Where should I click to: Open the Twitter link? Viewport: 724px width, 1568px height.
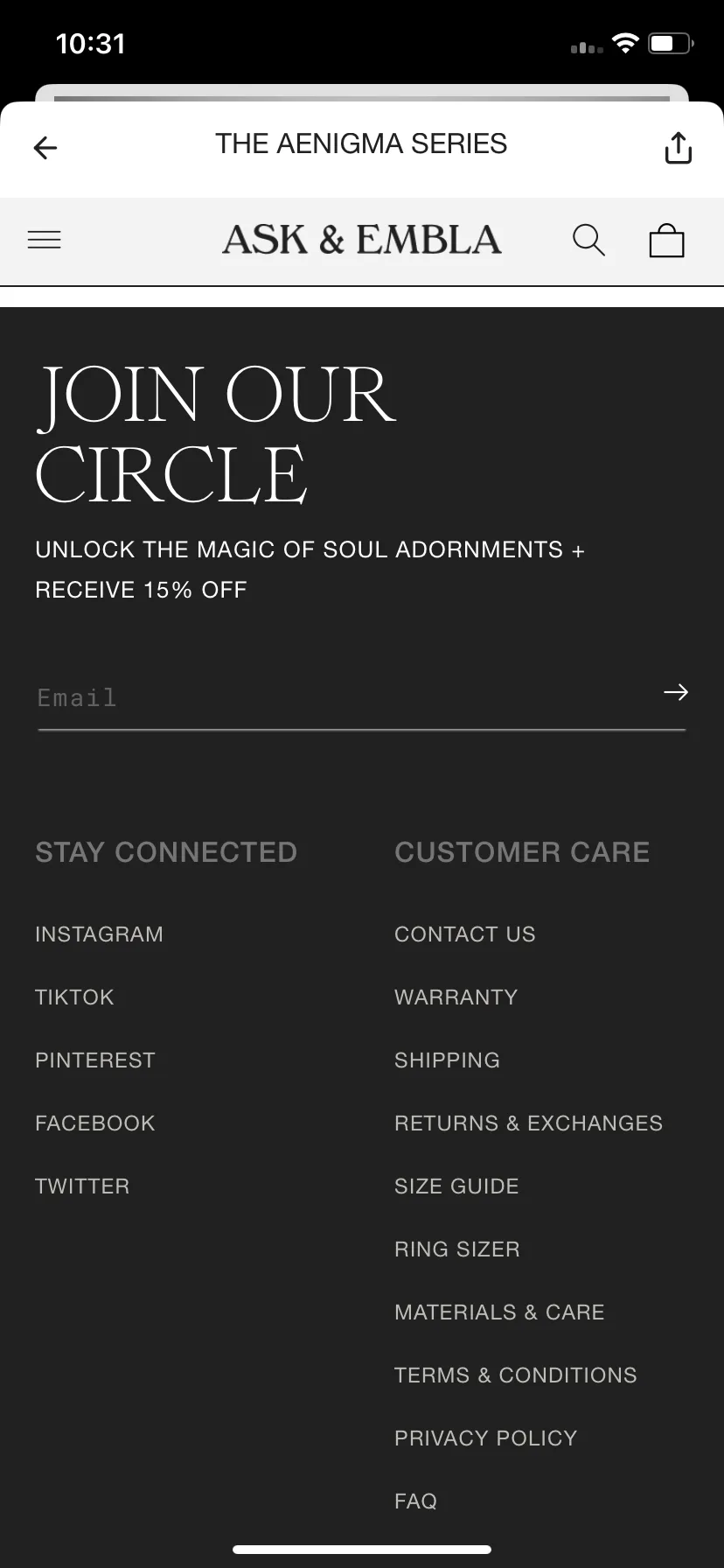(82, 1186)
